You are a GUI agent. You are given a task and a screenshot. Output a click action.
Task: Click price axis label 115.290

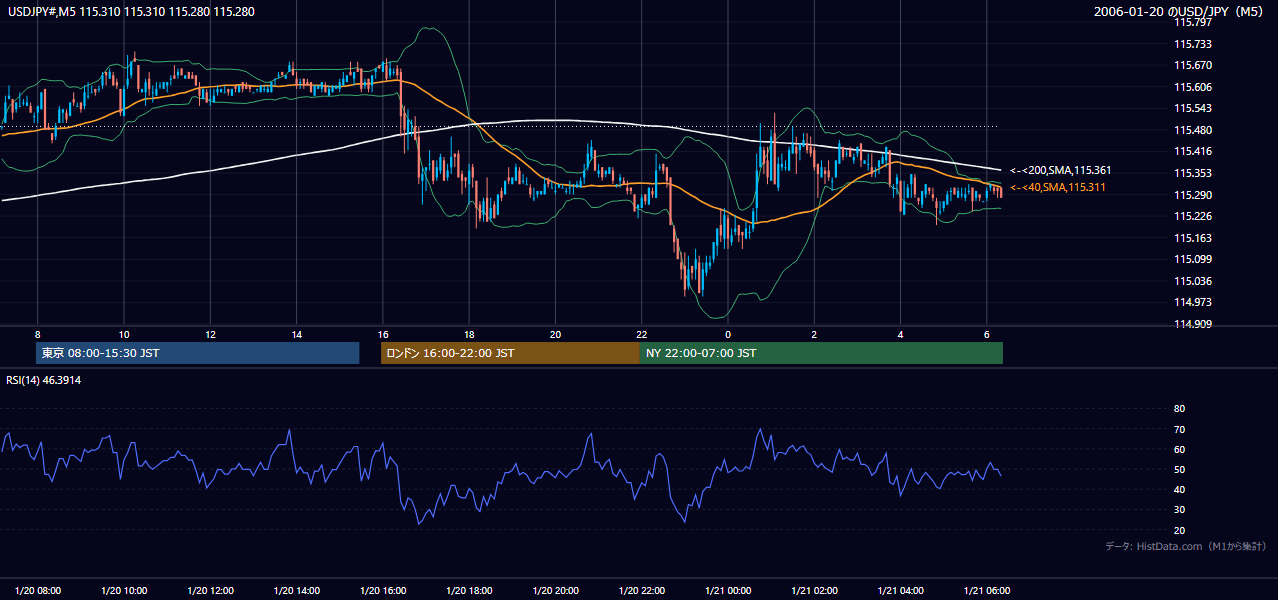tap(1191, 195)
